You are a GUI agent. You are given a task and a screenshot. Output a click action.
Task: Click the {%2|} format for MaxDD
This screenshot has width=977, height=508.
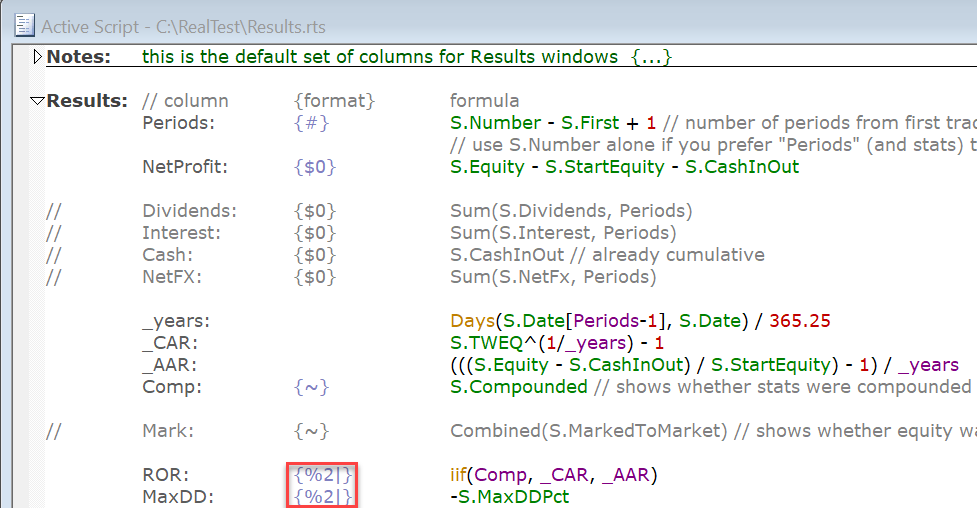point(319,497)
